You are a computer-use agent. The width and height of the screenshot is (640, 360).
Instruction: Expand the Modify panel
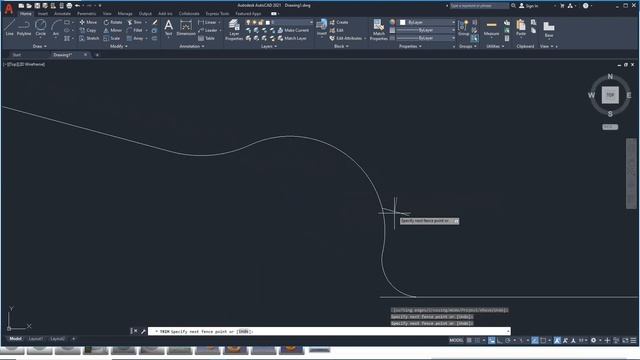point(119,46)
